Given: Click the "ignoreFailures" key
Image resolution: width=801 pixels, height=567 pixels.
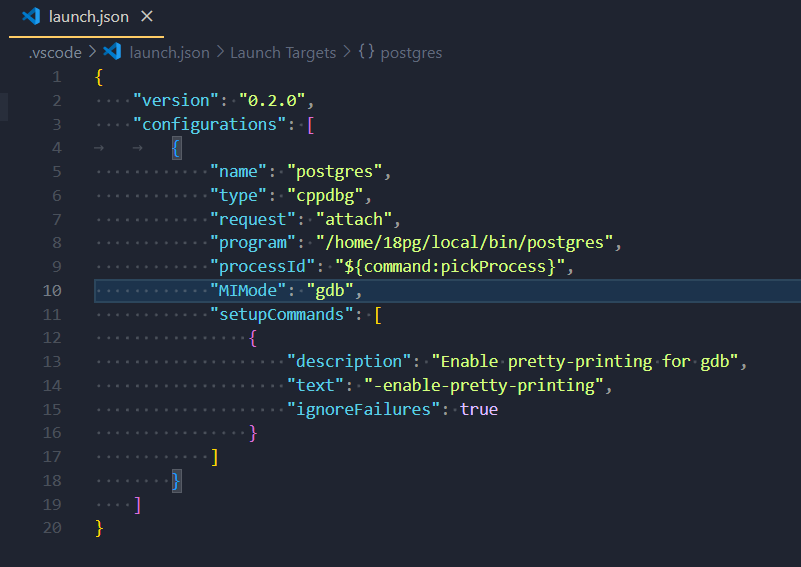Looking at the screenshot, I should coord(363,410).
